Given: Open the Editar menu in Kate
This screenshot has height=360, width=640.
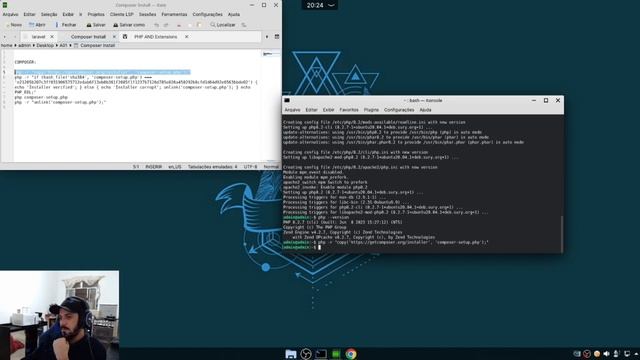Looking at the screenshot, I should click(29, 14).
